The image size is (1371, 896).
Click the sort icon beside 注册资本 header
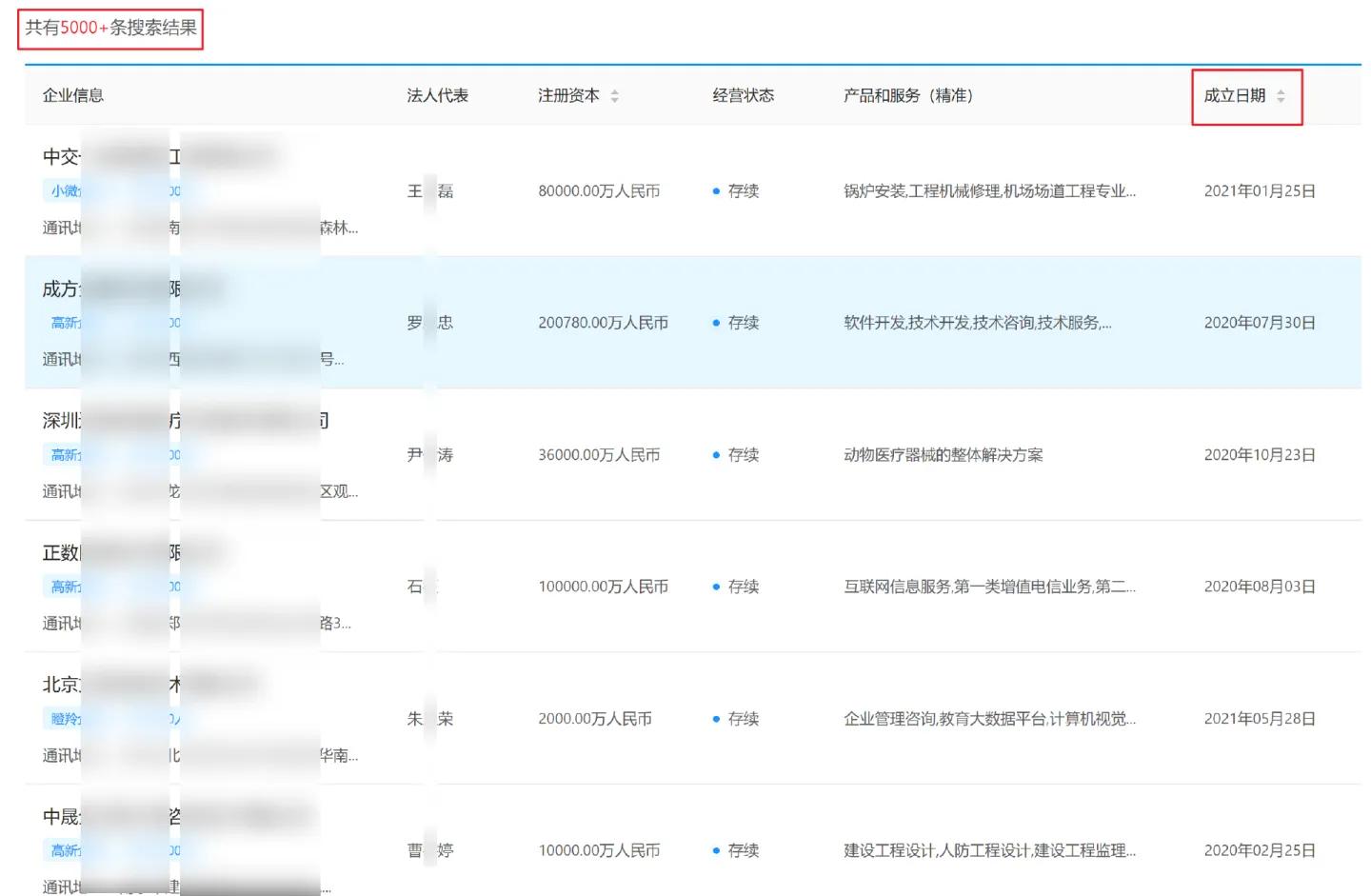pos(617,95)
